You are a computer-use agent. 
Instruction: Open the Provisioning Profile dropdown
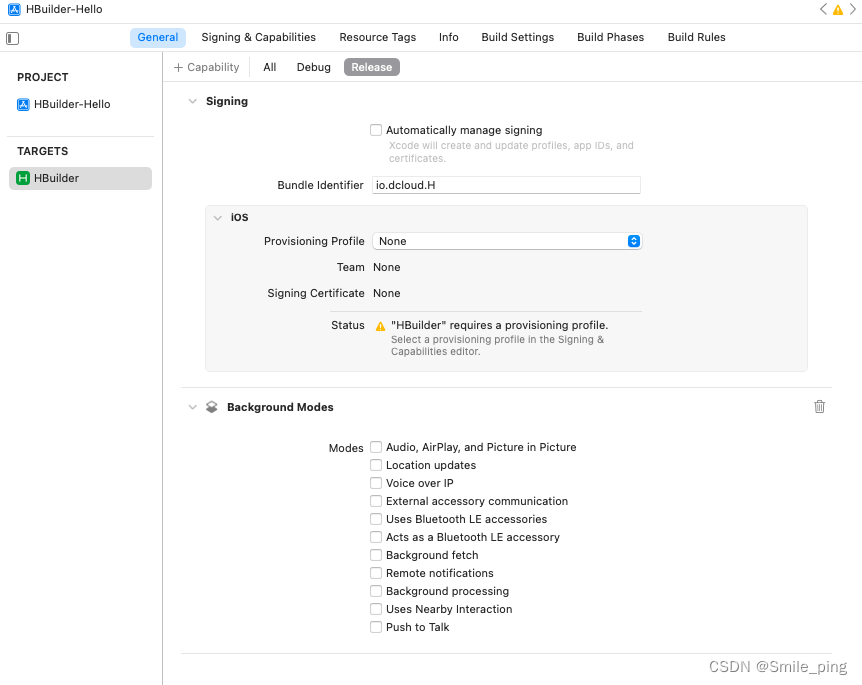(x=507, y=241)
